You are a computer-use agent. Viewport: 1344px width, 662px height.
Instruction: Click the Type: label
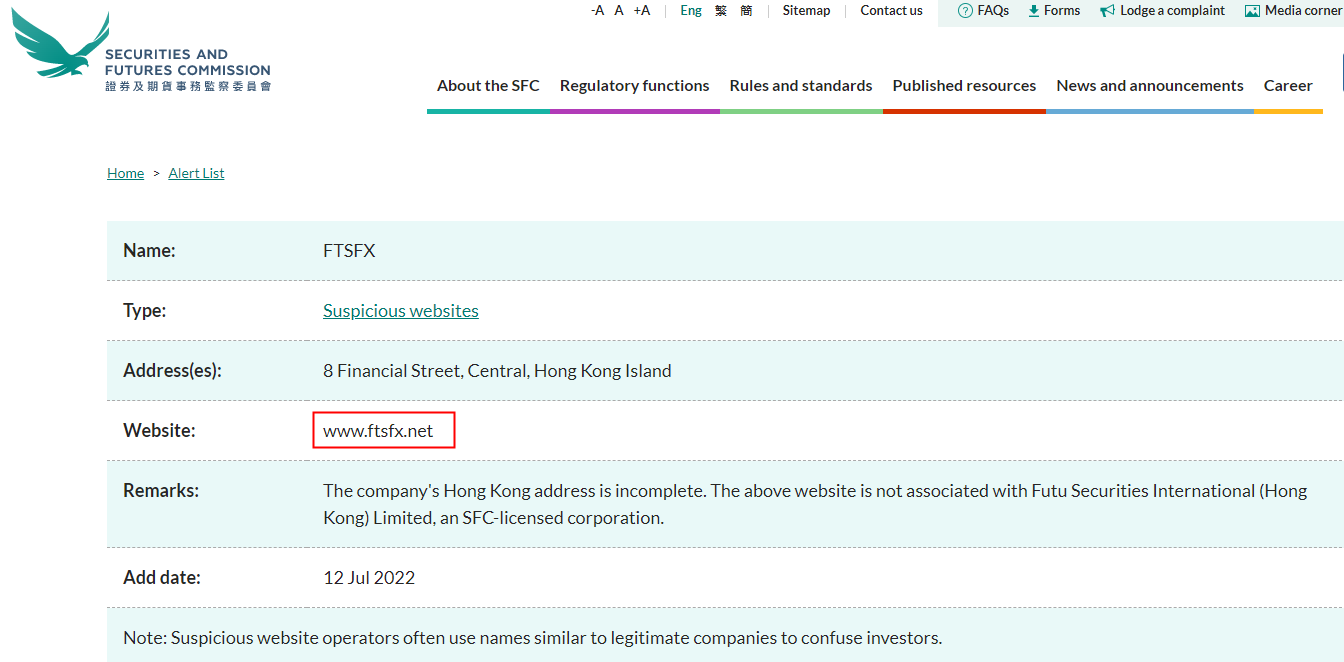click(x=144, y=311)
